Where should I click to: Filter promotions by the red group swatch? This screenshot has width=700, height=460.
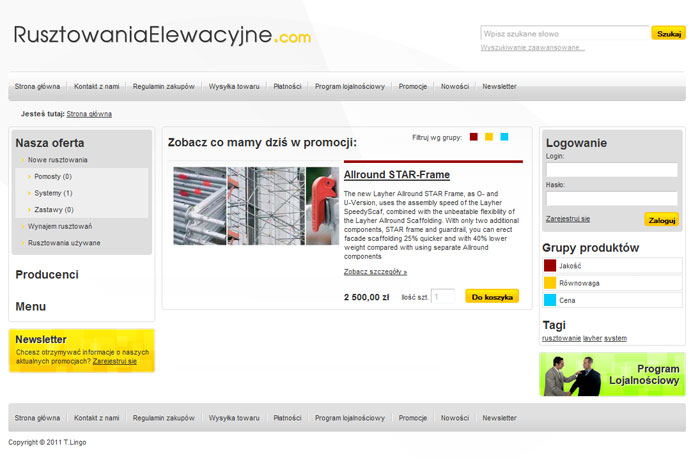tap(474, 137)
